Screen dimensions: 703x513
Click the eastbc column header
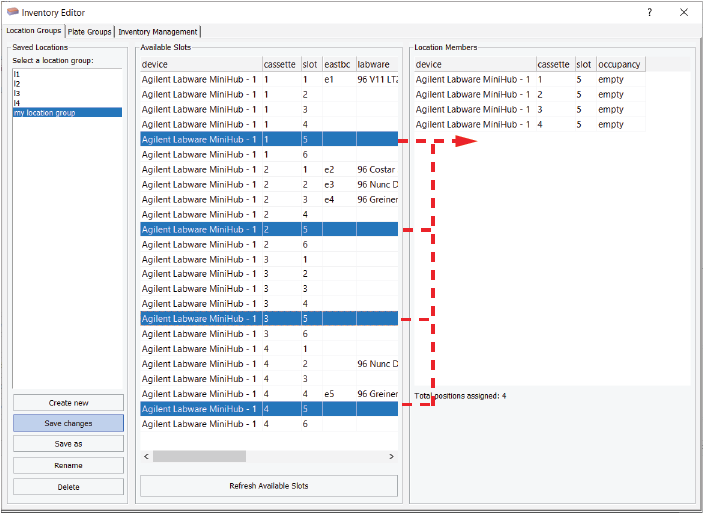[339, 64]
